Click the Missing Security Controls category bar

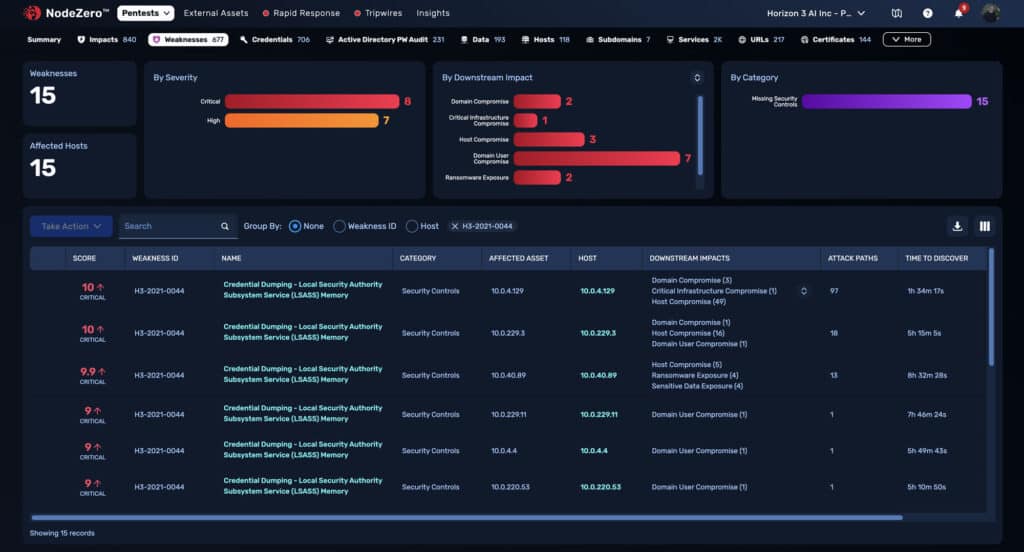(x=886, y=101)
